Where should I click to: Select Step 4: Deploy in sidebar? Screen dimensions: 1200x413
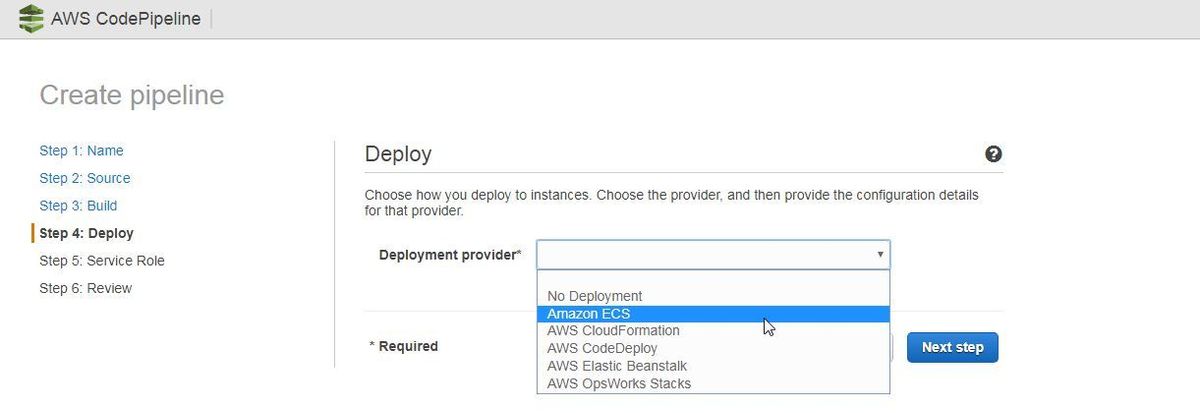(86, 233)
